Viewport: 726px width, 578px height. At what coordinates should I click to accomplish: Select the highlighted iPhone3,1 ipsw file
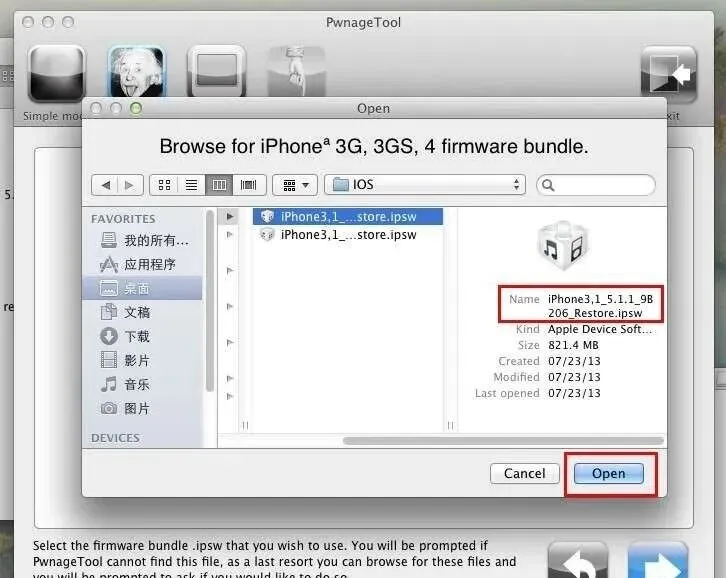click(x=348, y=216)
